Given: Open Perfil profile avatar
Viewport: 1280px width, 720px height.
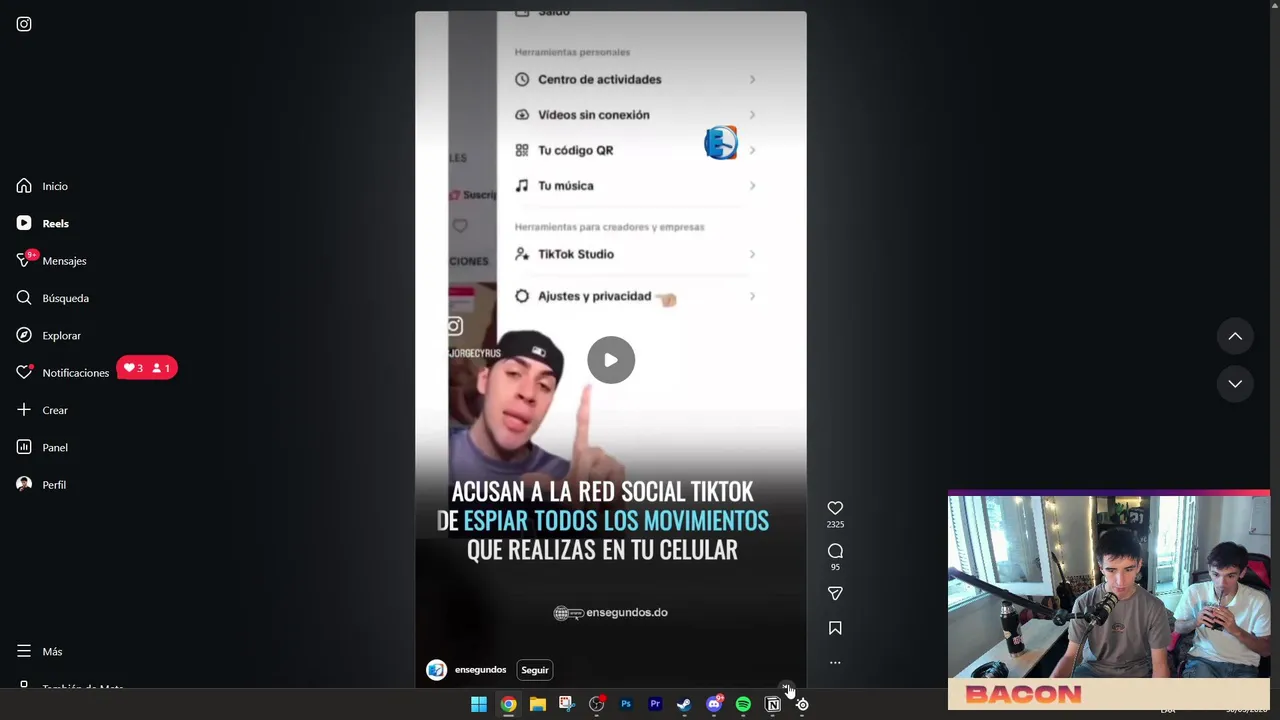Looking at the screenshot, I should tap(24, 484).
